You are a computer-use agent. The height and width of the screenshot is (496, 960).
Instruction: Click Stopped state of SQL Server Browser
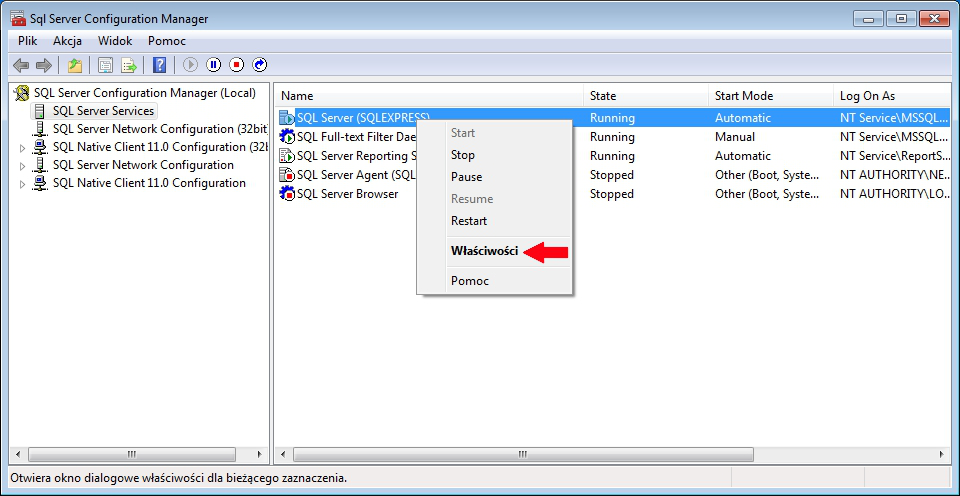click(612, 194)
